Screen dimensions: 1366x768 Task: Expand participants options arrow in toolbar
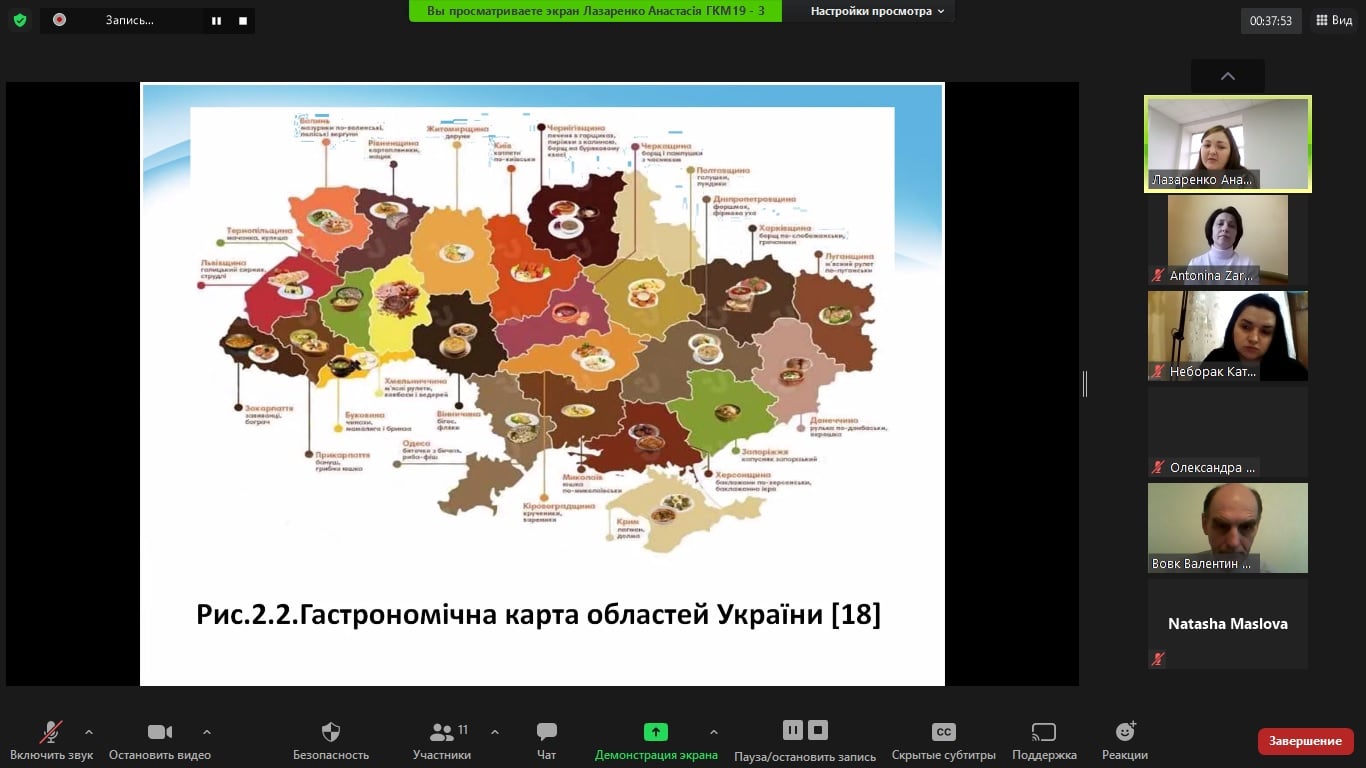495,732
